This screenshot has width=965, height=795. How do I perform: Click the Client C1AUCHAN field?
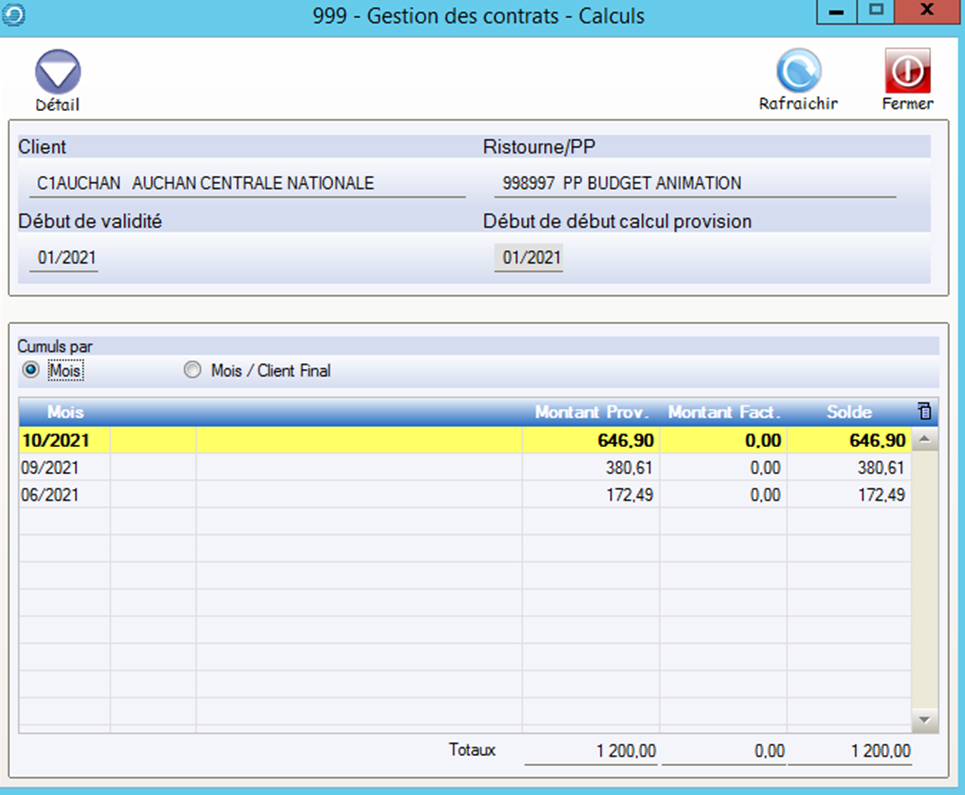[x=247, y=184]
